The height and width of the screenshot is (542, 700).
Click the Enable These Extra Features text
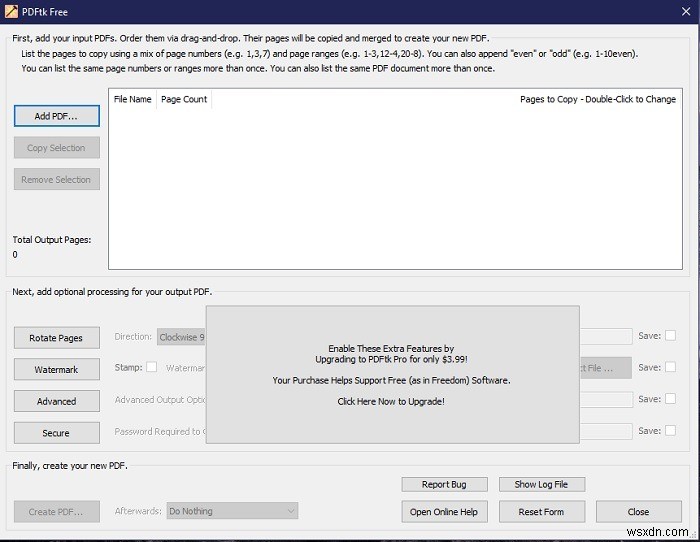391,348
